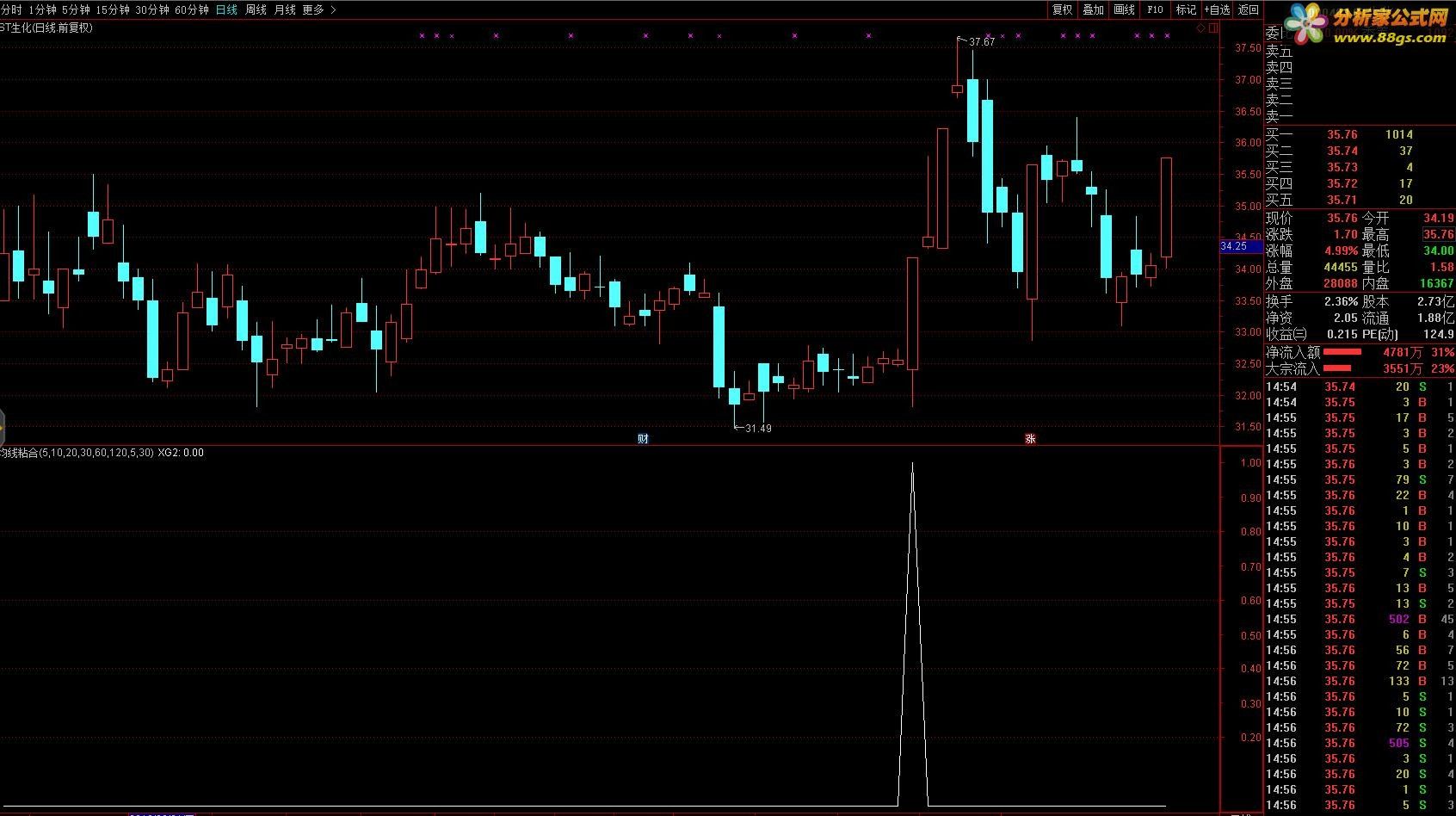Image resolution: width=1456 pixels, height=816 pixels.
Task: Select the 30分钟 period tab
Action: (x=151, y=9)
